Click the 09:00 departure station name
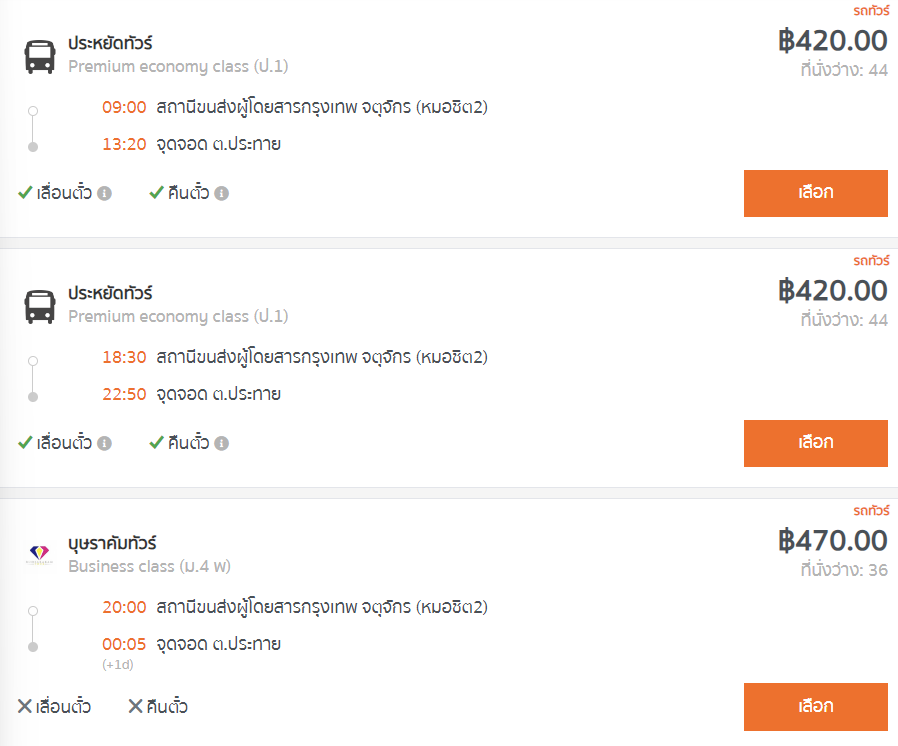 click(x=322, y=108)
